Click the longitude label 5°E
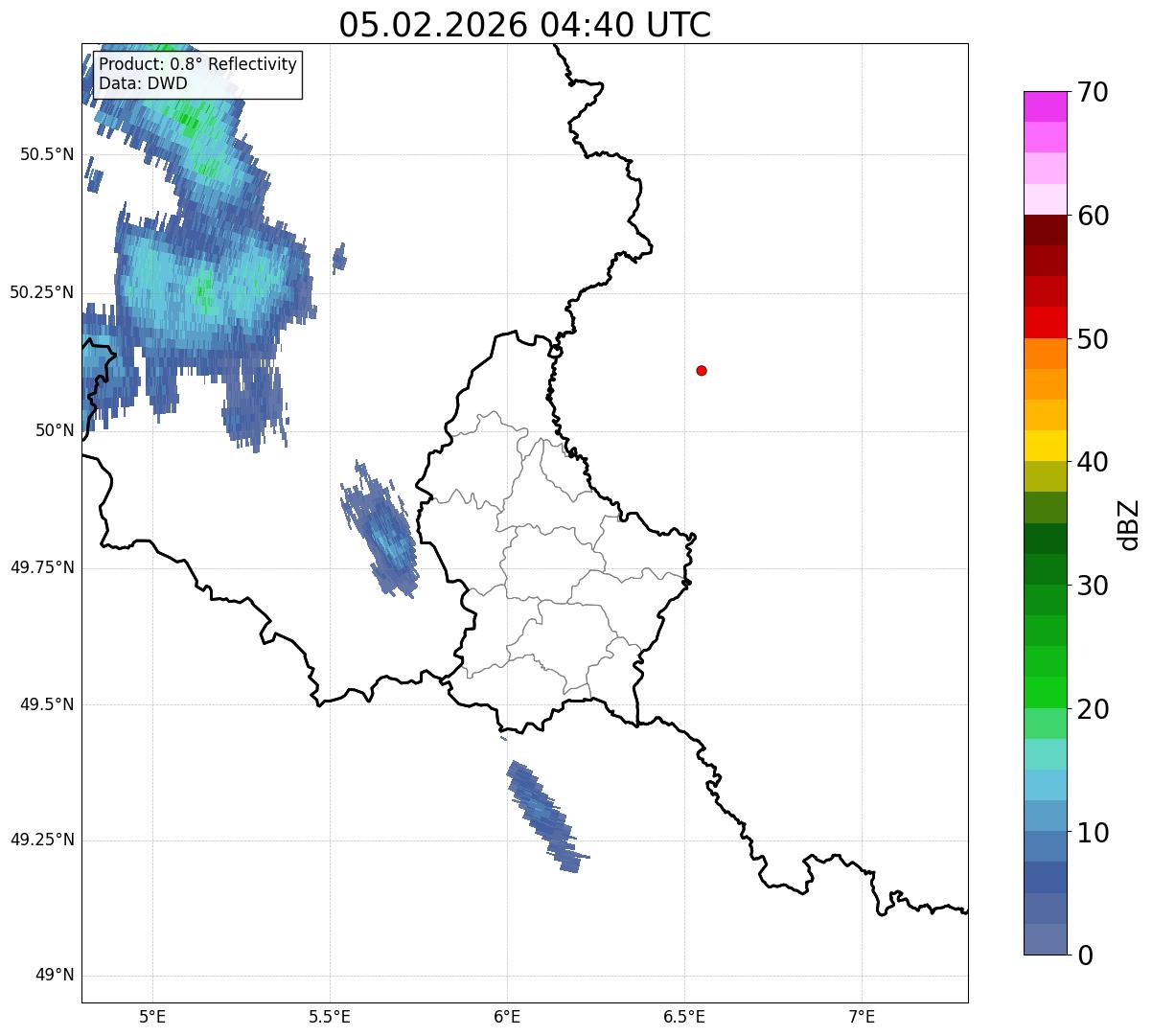The image size is (1152, 1036). pyautogui.click(x=152, y=1016)
